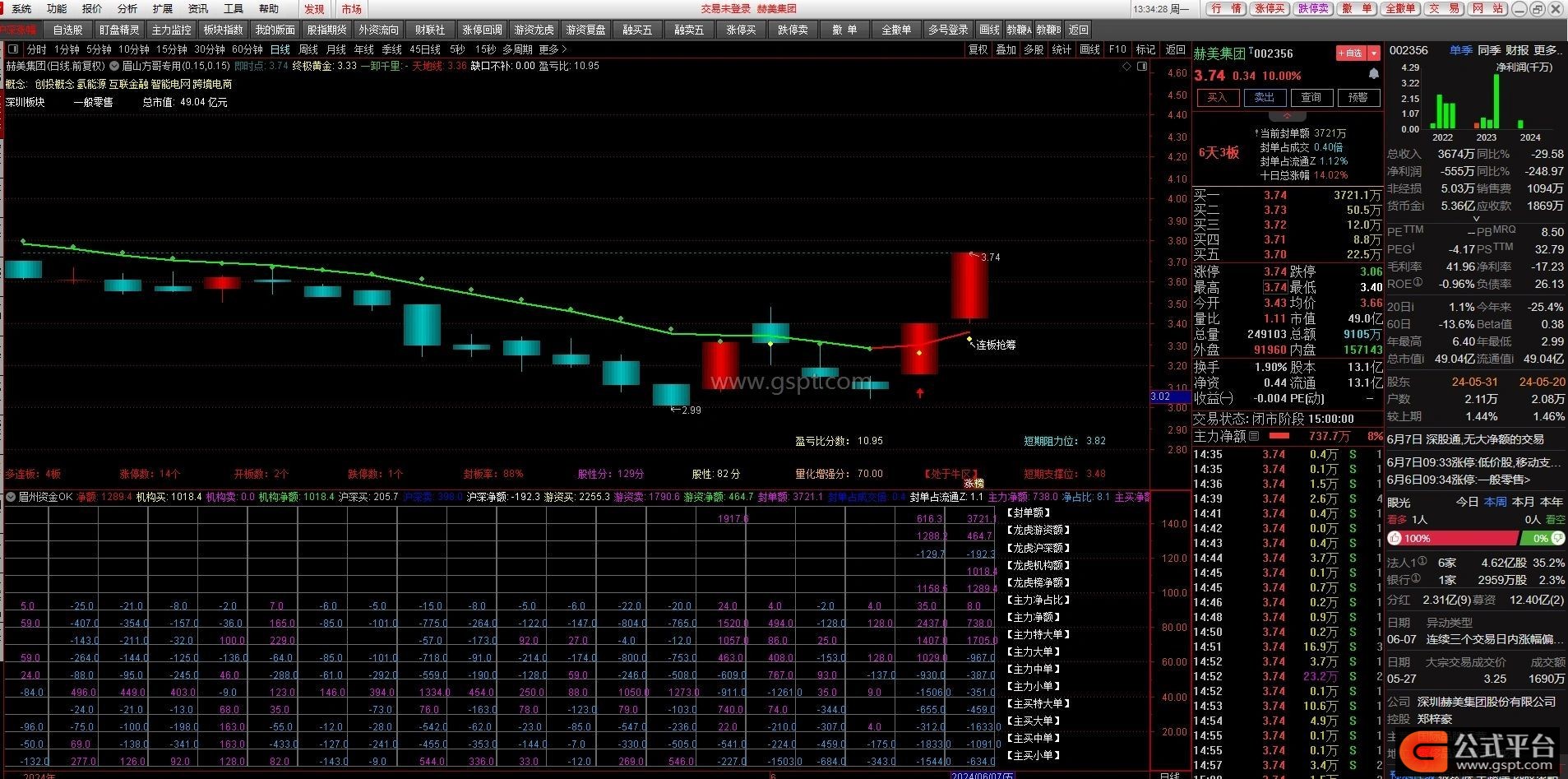
Task: Select the 自选股 toolbar item
Action: click(x=67, y=30)
